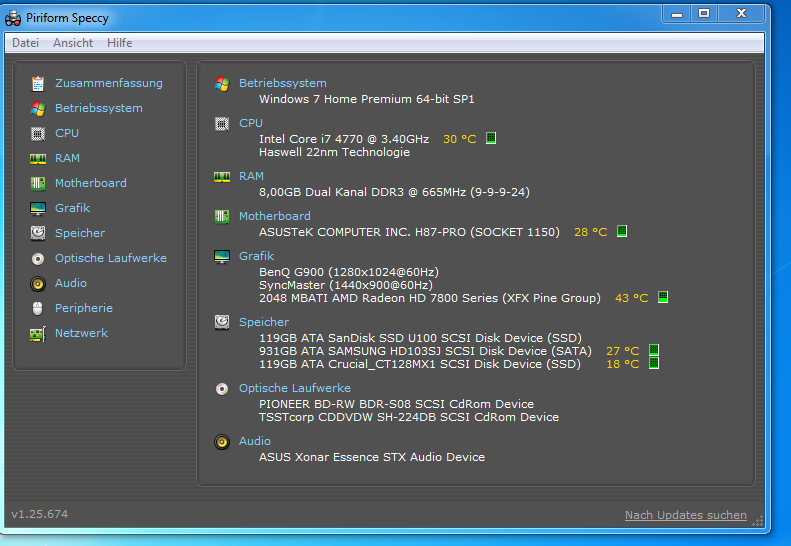Click the Grafik heading link in summary
The height and width of the screenshot is (546, 791).
click(x=256, y=256)
